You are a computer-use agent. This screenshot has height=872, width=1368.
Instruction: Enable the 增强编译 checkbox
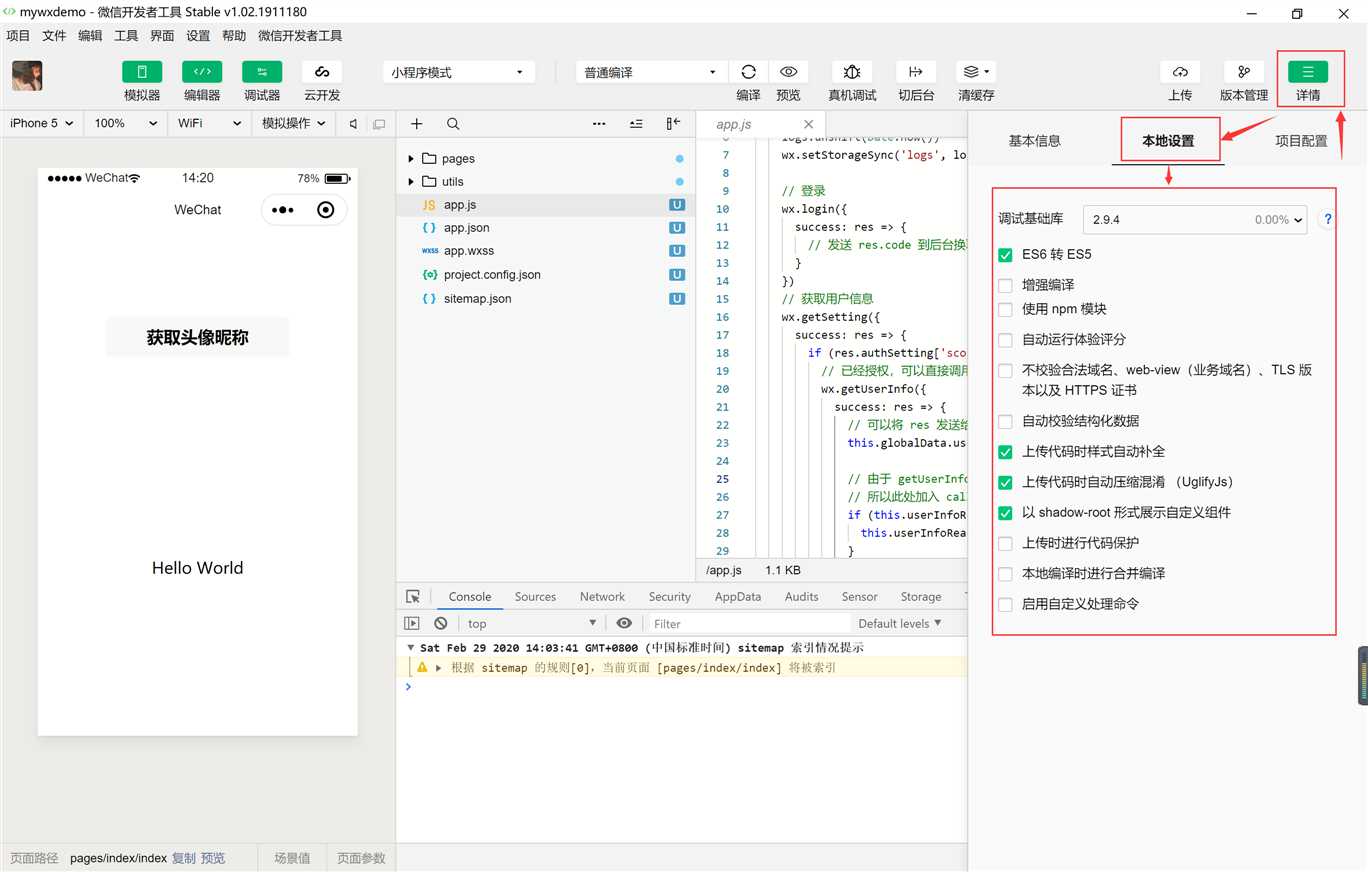click(x=1005, y=286)
